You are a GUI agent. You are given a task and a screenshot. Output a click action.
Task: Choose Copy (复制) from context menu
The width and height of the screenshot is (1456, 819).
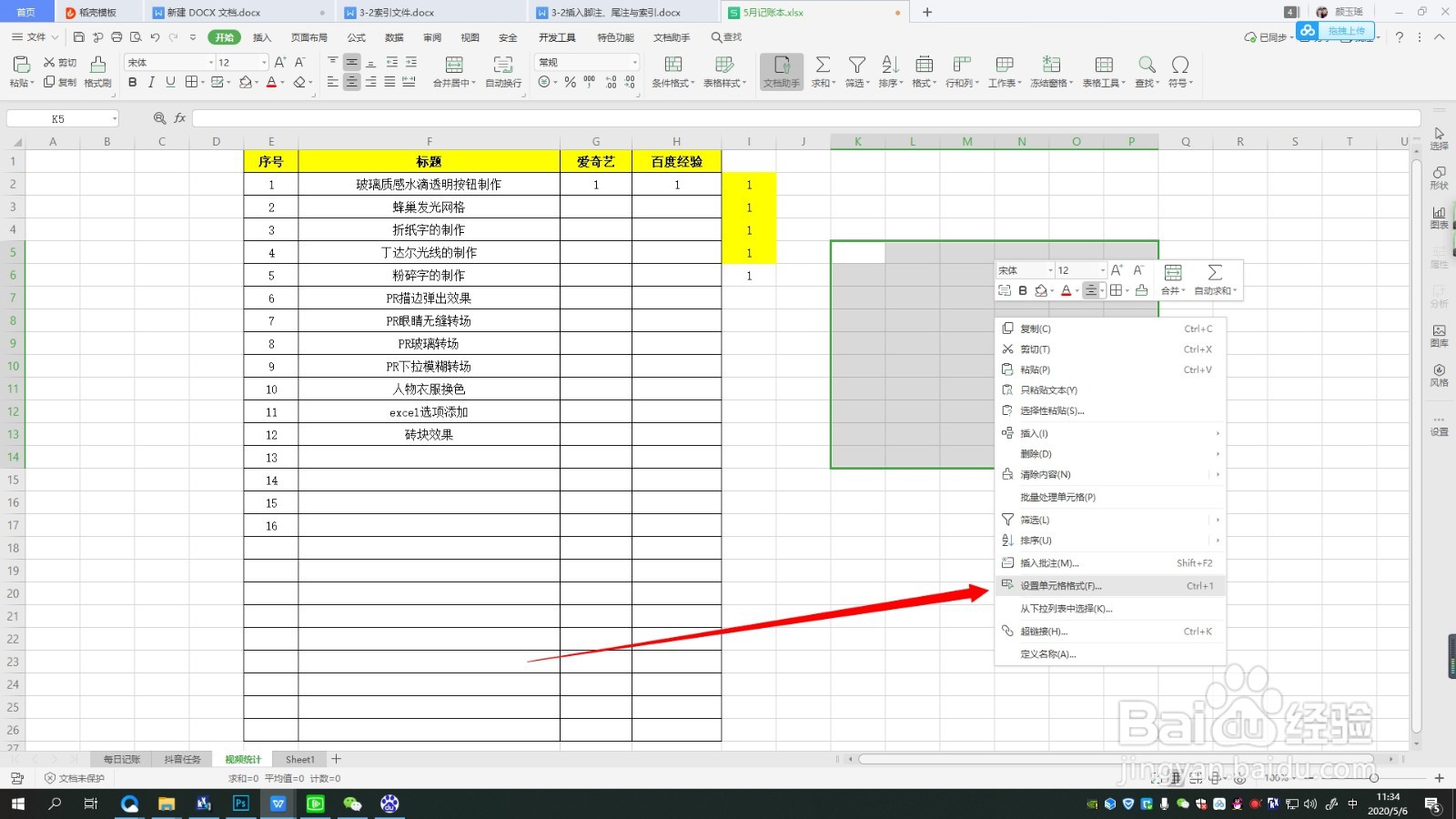coord(1110,329)
